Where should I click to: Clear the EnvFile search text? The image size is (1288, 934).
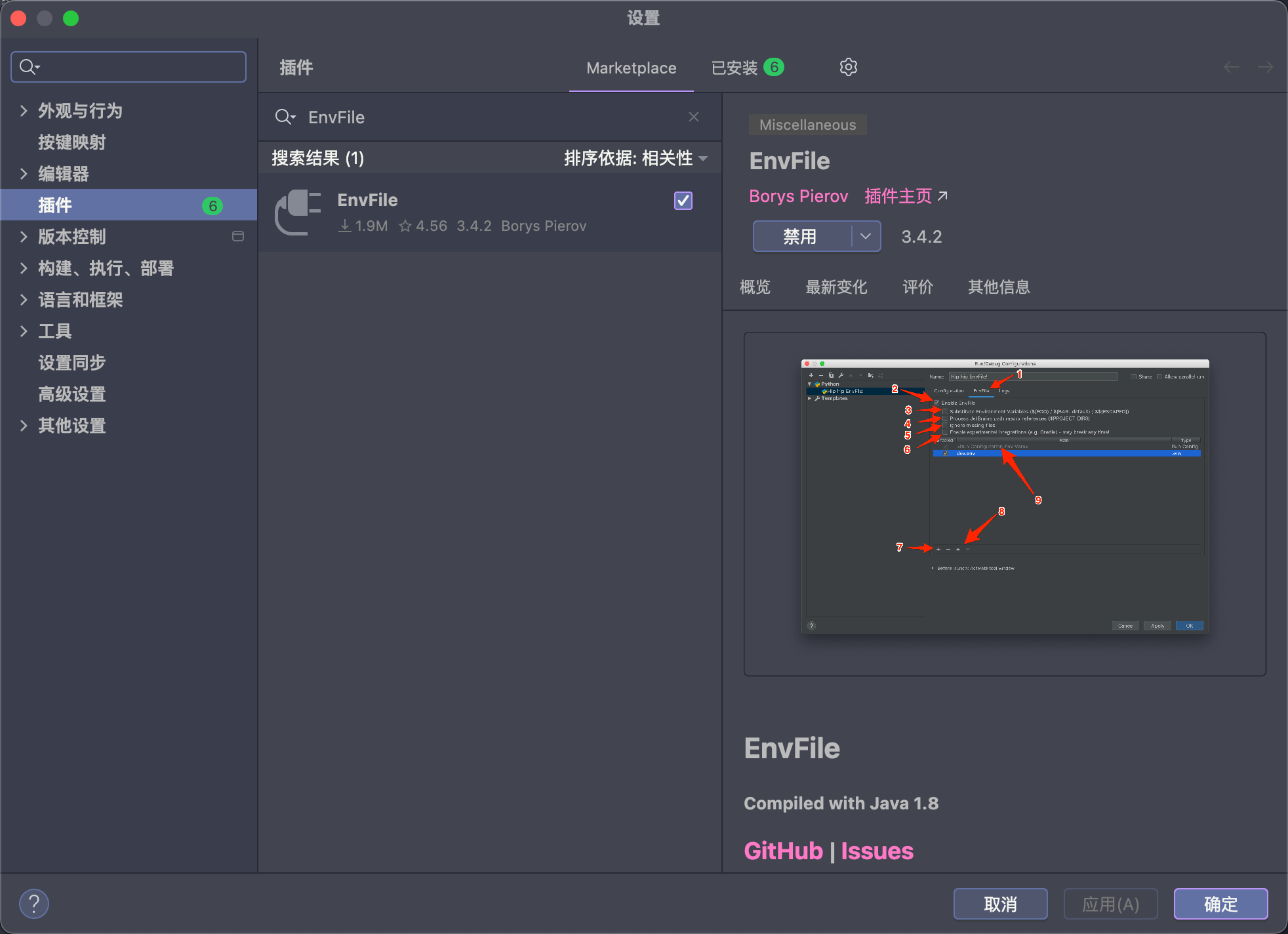(x=694, y=117)
